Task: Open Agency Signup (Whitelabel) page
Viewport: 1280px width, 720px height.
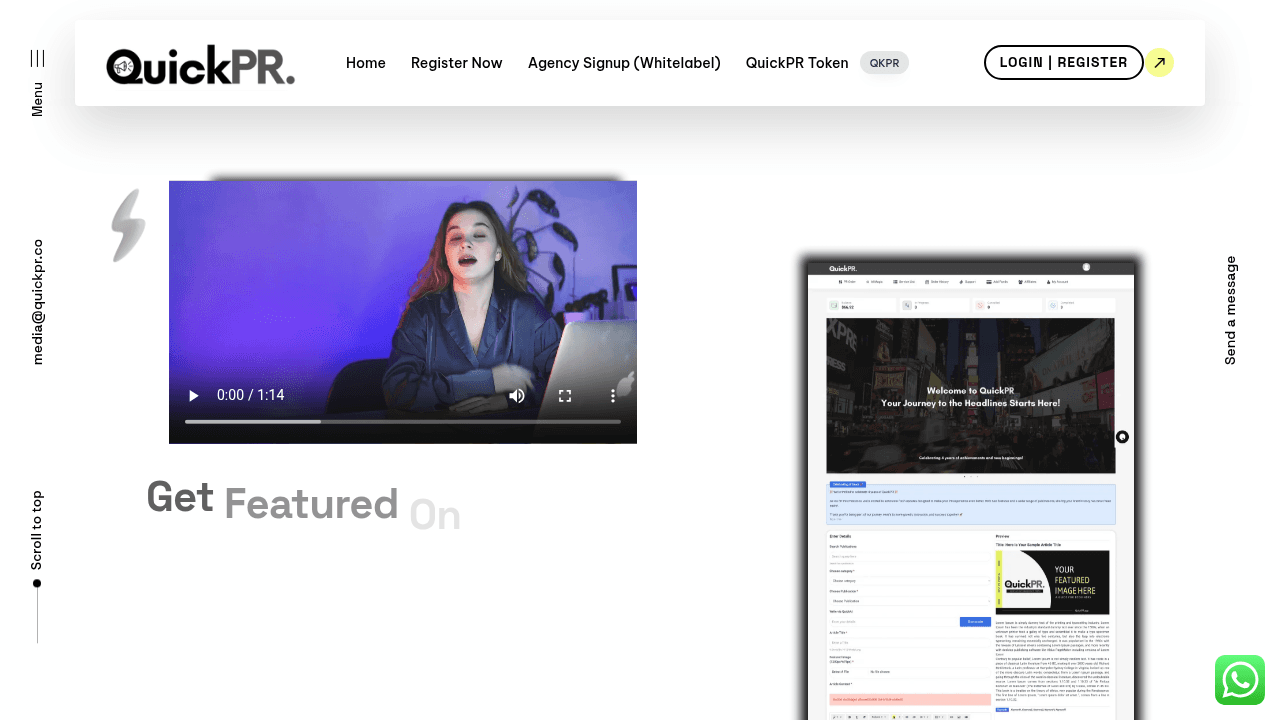Action: click(x=624, y=63)
